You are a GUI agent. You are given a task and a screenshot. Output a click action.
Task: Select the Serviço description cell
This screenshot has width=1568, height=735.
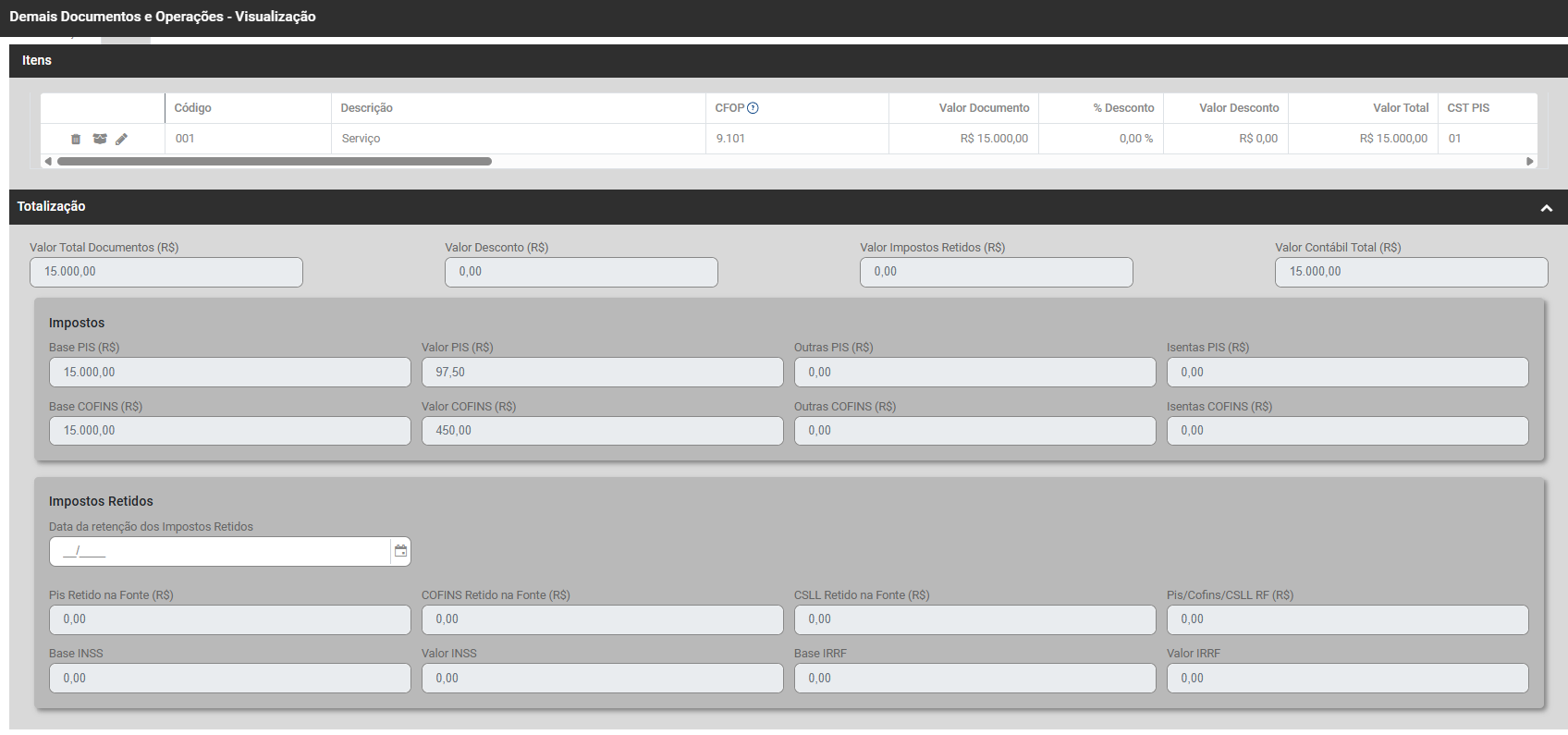click(x=518, y=139)
